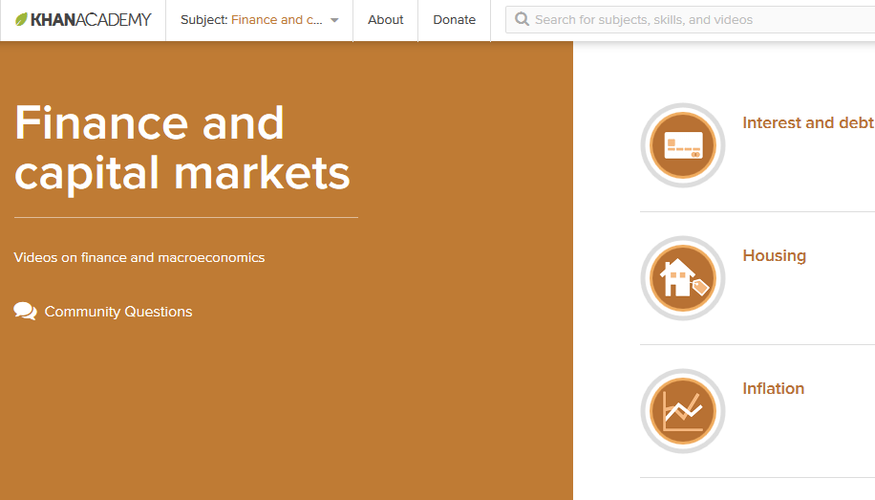
Task: Open the Community Questions link
Action: [118, 311]
